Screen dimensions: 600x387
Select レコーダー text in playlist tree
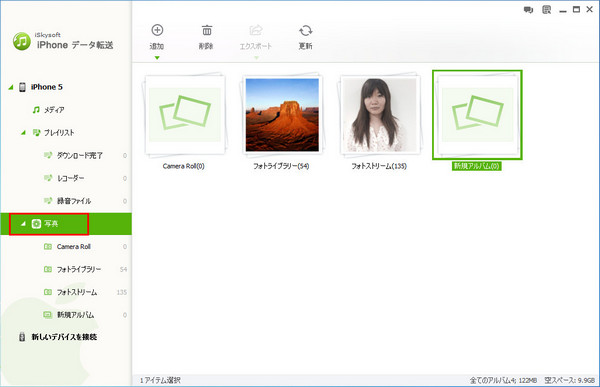(x=70, y=178)
